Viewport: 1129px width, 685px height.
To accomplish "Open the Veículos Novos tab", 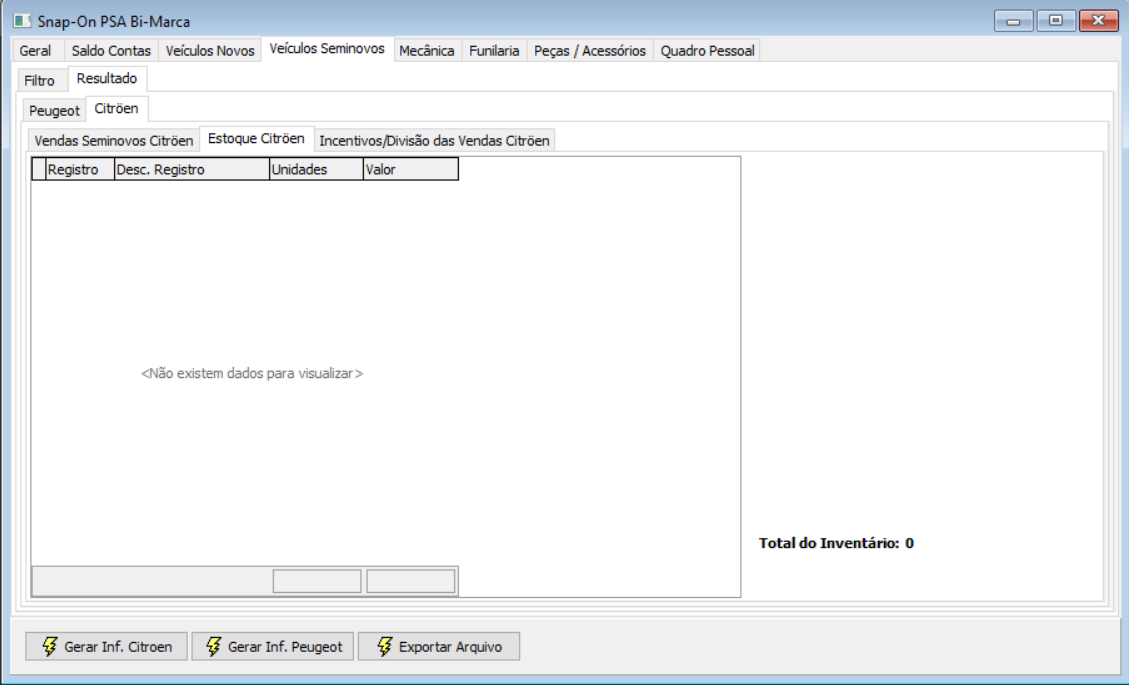I will click(x=210, y=51).
